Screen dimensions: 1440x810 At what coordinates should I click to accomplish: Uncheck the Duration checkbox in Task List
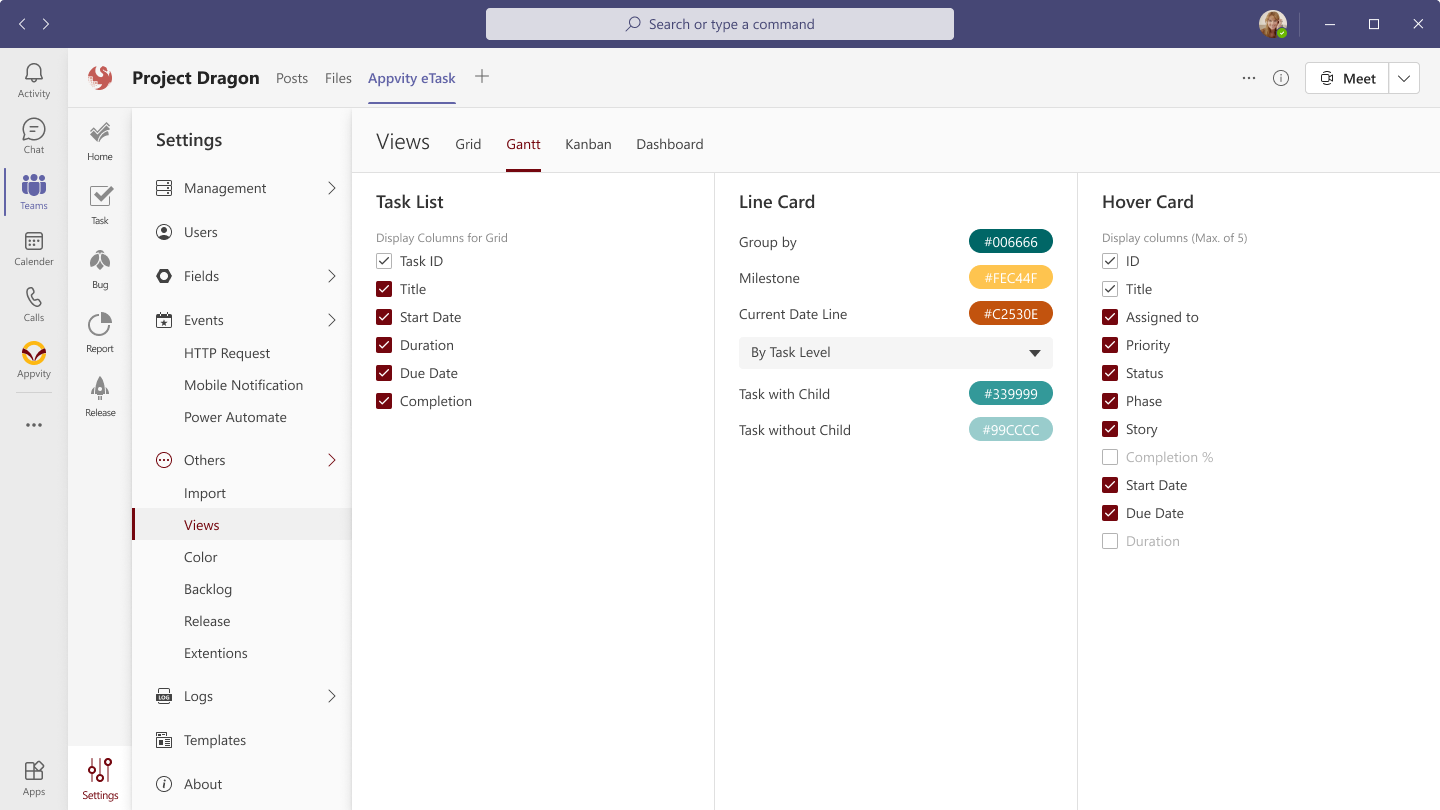point(384,345)
